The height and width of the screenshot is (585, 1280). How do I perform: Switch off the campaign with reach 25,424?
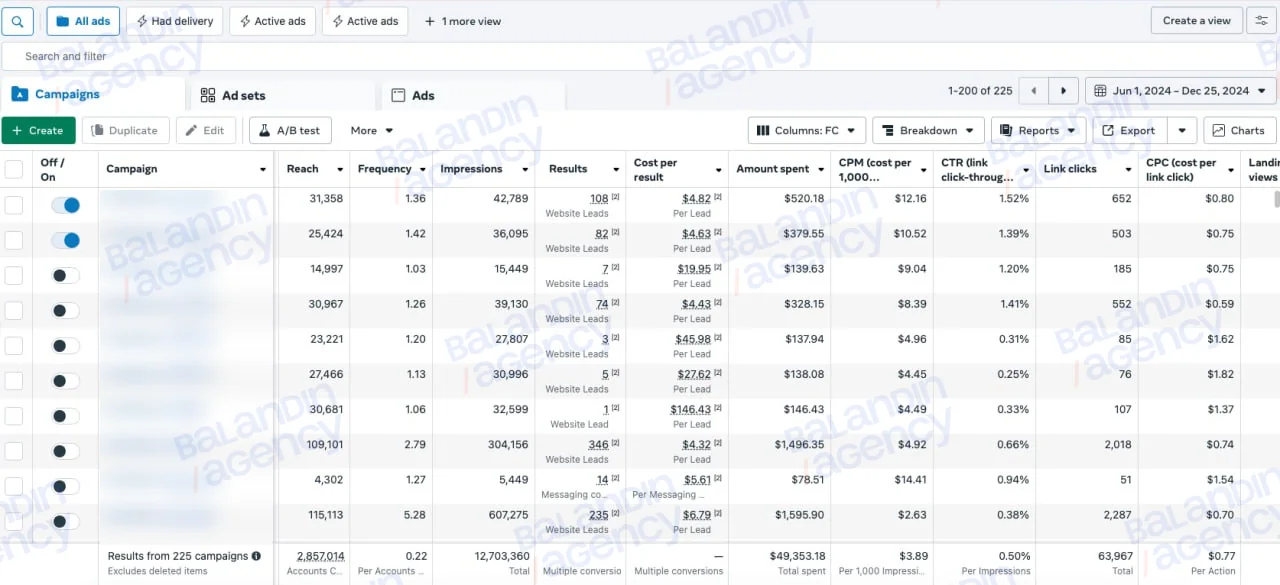click(x=66, y=240)
